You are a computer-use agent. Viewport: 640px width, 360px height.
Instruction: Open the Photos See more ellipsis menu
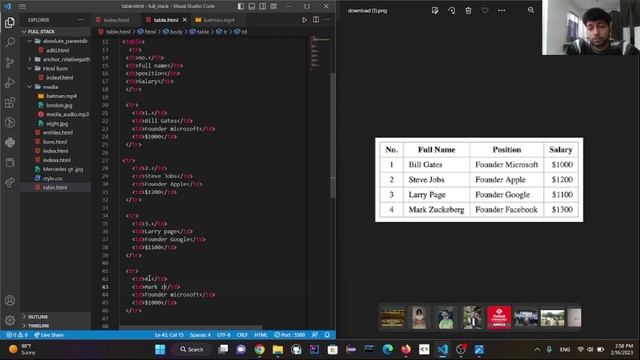[x=502, y=10]
